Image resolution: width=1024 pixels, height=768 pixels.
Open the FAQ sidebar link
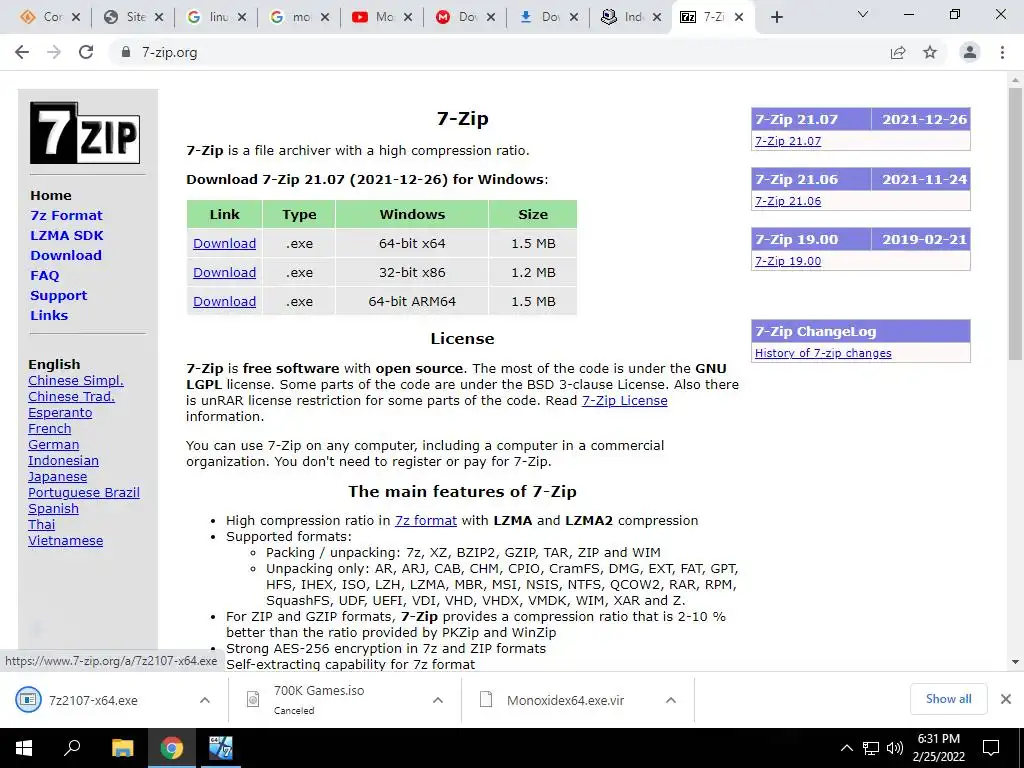(x=44, y=275)
